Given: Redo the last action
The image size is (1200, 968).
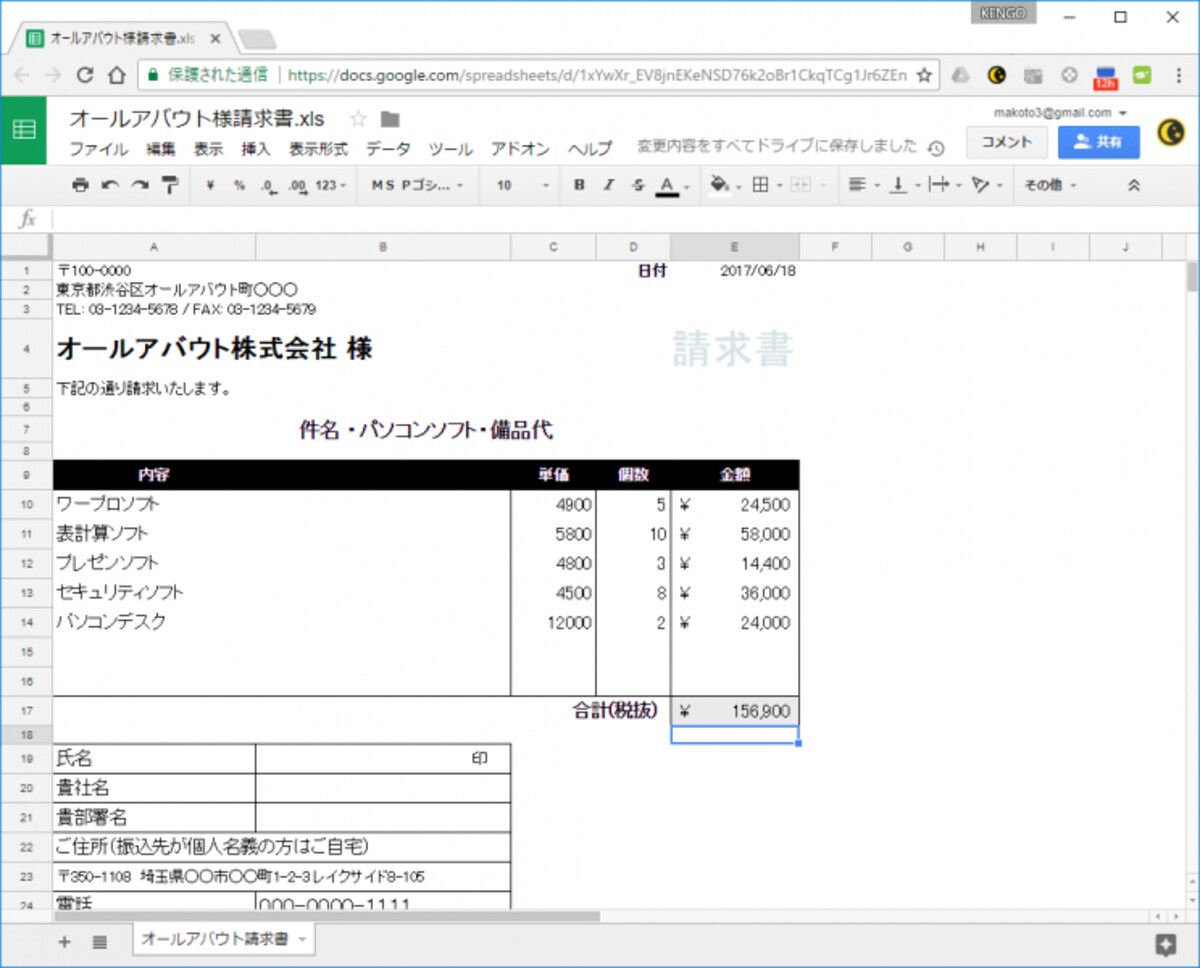Looking at the screenshot, I should [140, 185].
